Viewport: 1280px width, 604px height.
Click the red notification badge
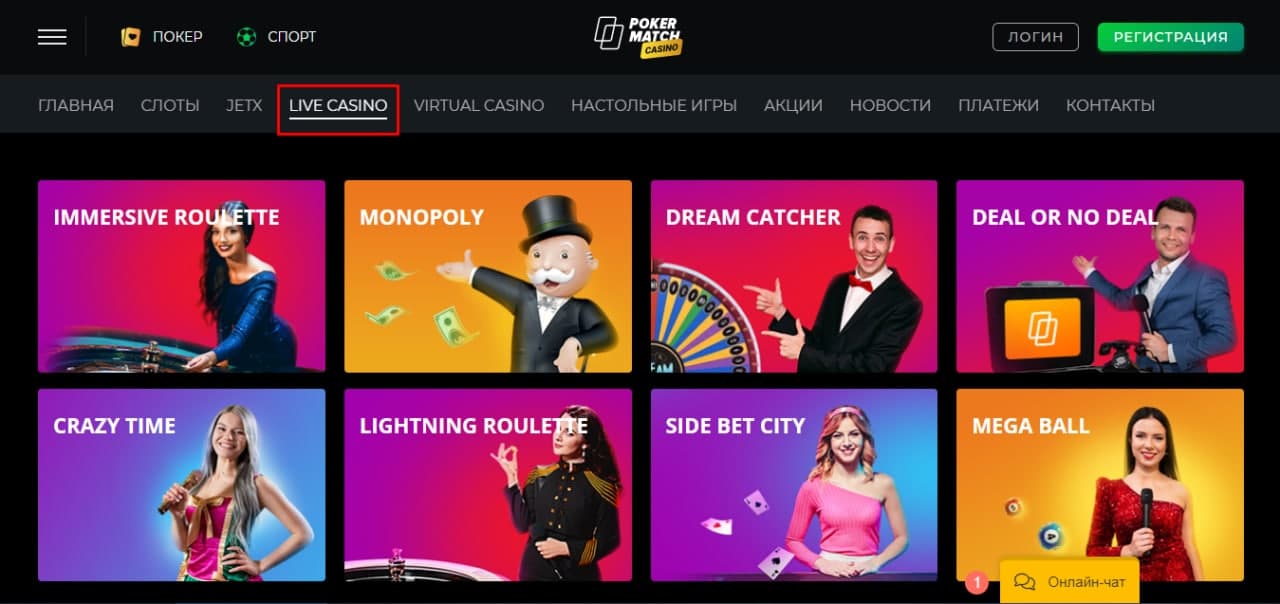[976, 581]
